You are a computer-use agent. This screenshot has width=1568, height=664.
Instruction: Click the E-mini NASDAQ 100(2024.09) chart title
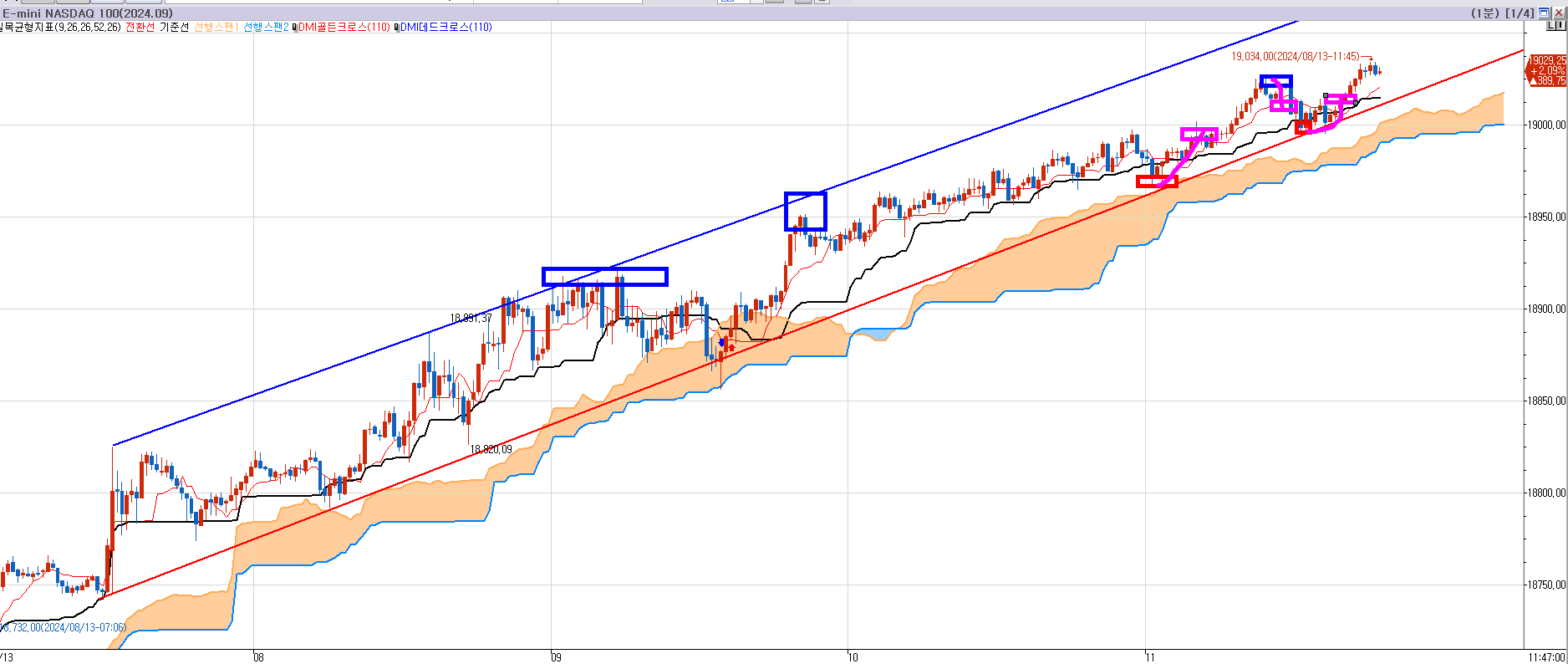pyautogui.click(x=88, y=13)
